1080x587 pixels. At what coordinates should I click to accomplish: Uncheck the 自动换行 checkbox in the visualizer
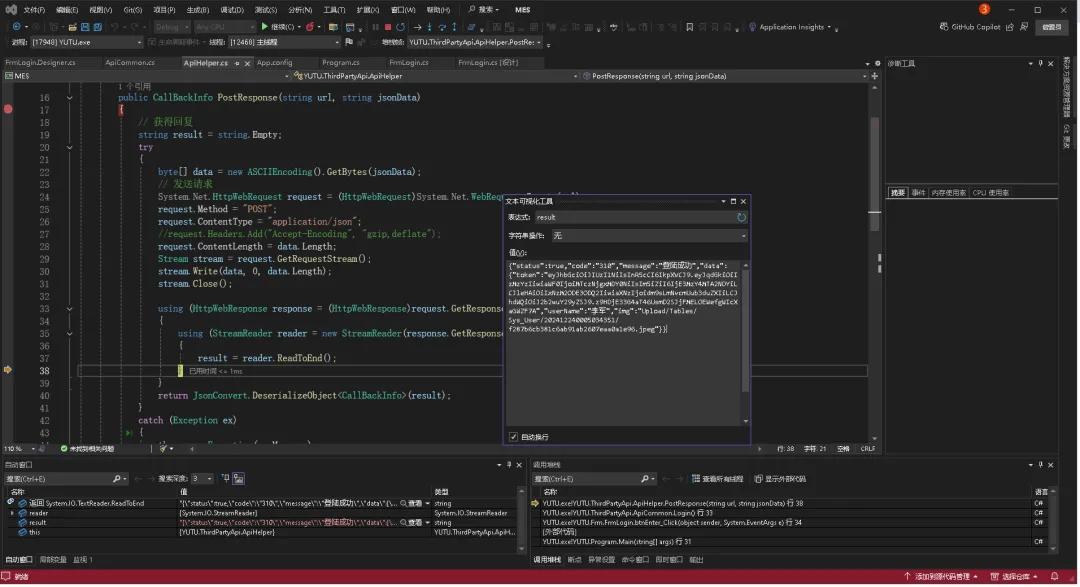tap(515, 436)
